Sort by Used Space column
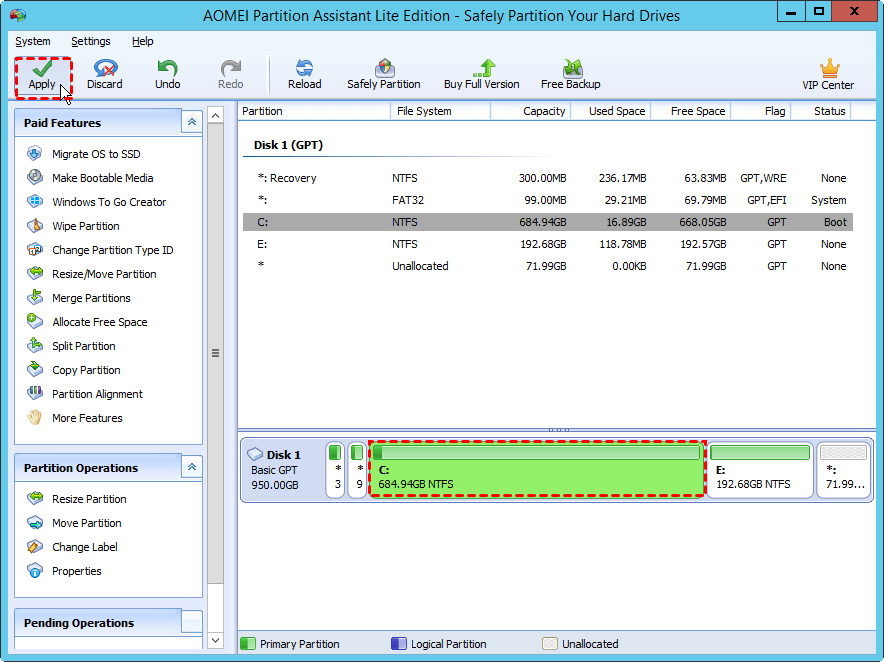 [611, 111]
